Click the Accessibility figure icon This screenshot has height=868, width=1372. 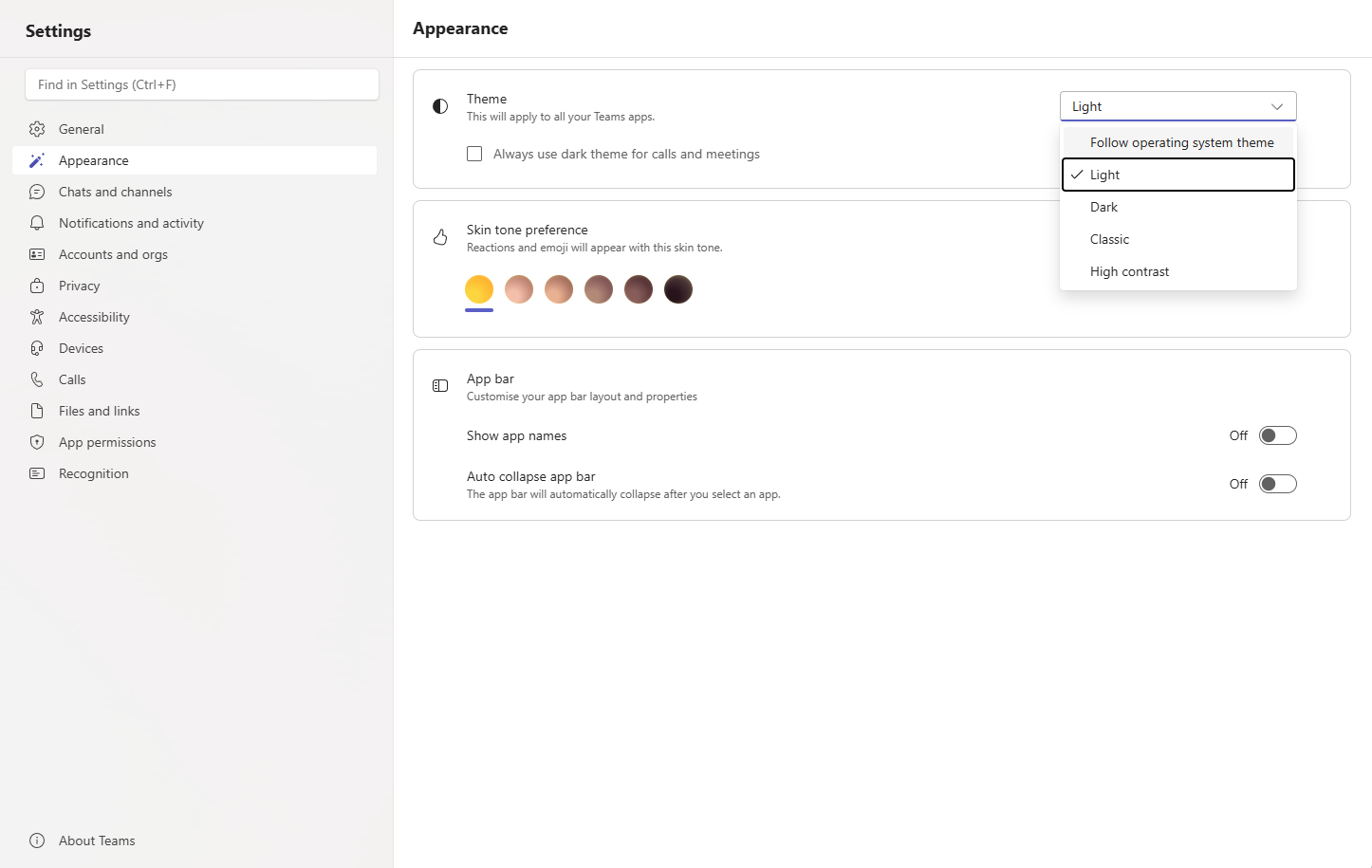(37, 317)
